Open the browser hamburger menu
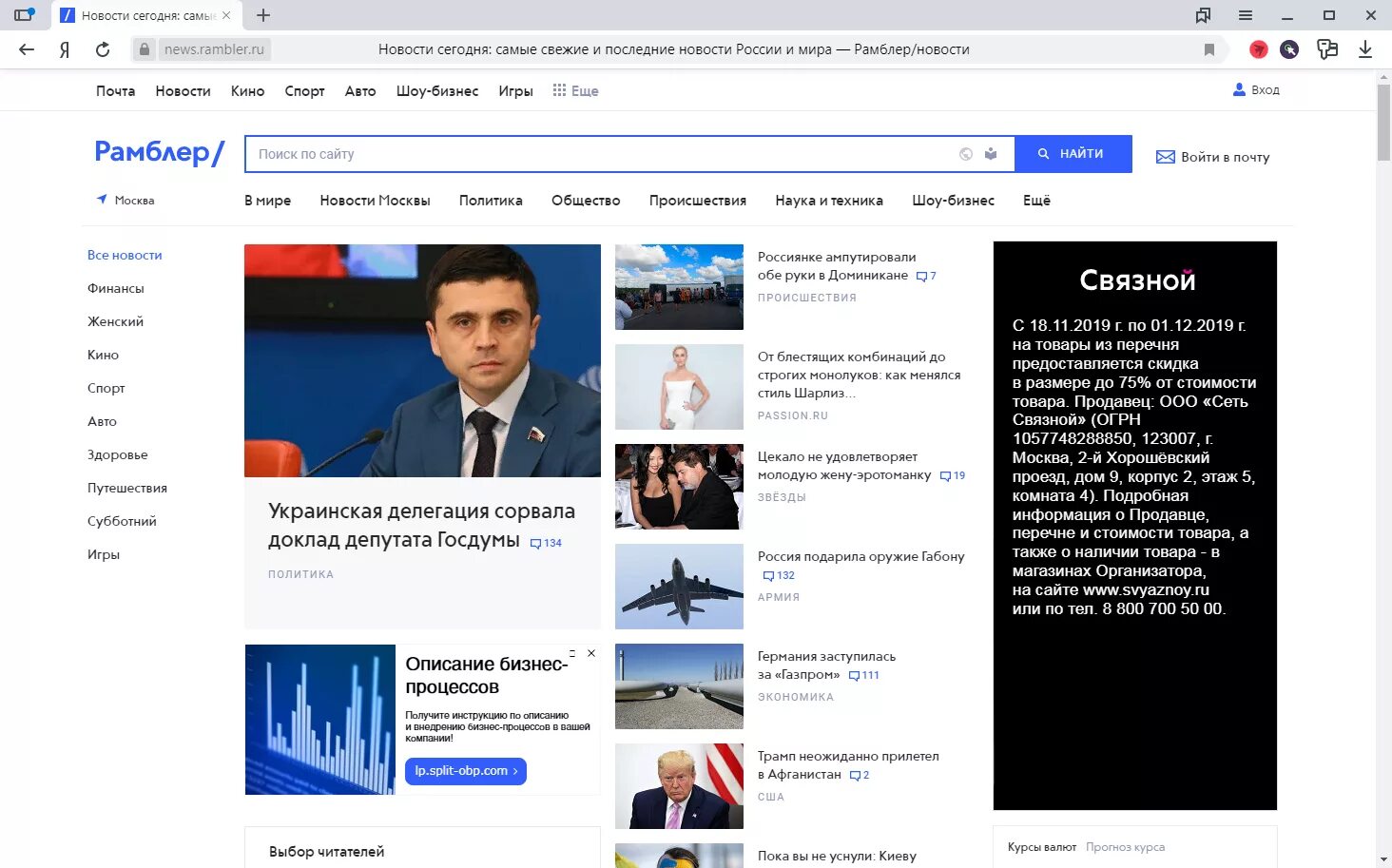 coord(1246,15)
